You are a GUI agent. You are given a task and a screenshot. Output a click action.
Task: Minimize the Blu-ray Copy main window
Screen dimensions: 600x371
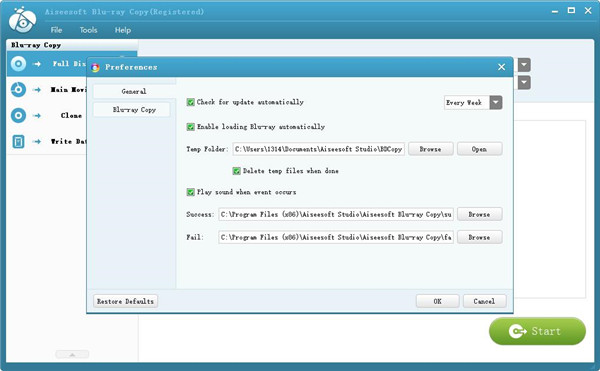pyautogui.click(x=555, y=11)
